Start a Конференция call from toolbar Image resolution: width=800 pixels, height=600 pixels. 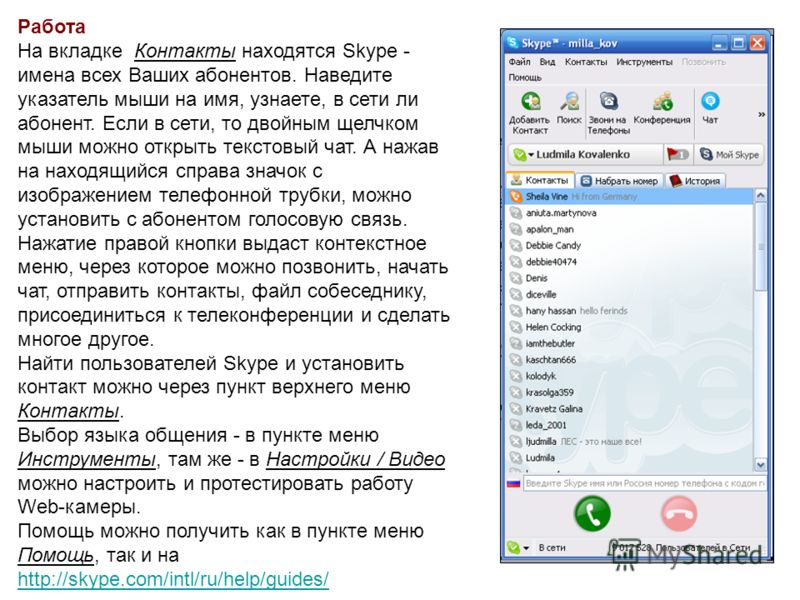pyautogui.click(x=662, y=108)
